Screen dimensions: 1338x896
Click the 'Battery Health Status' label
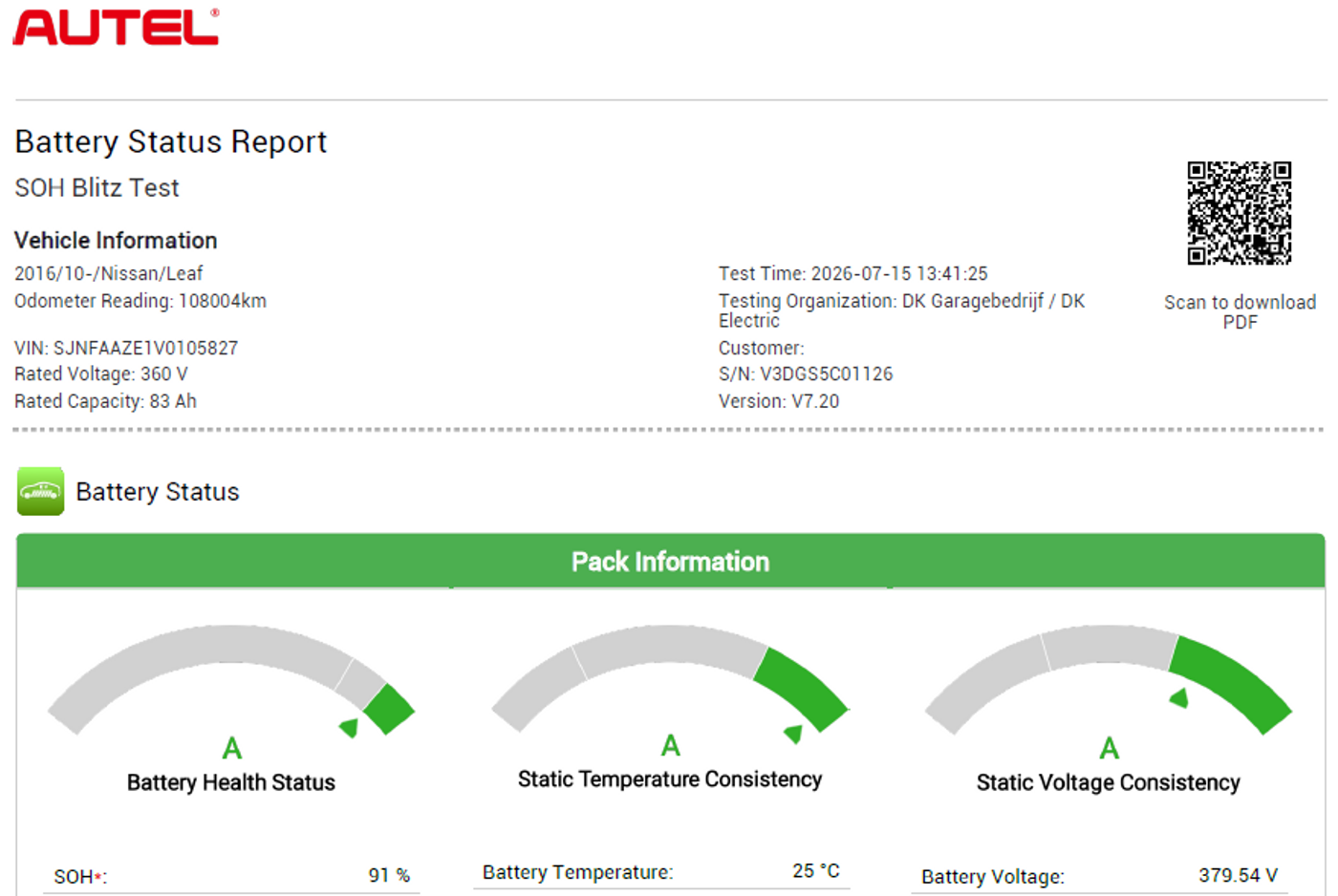[x=231, y=782]
